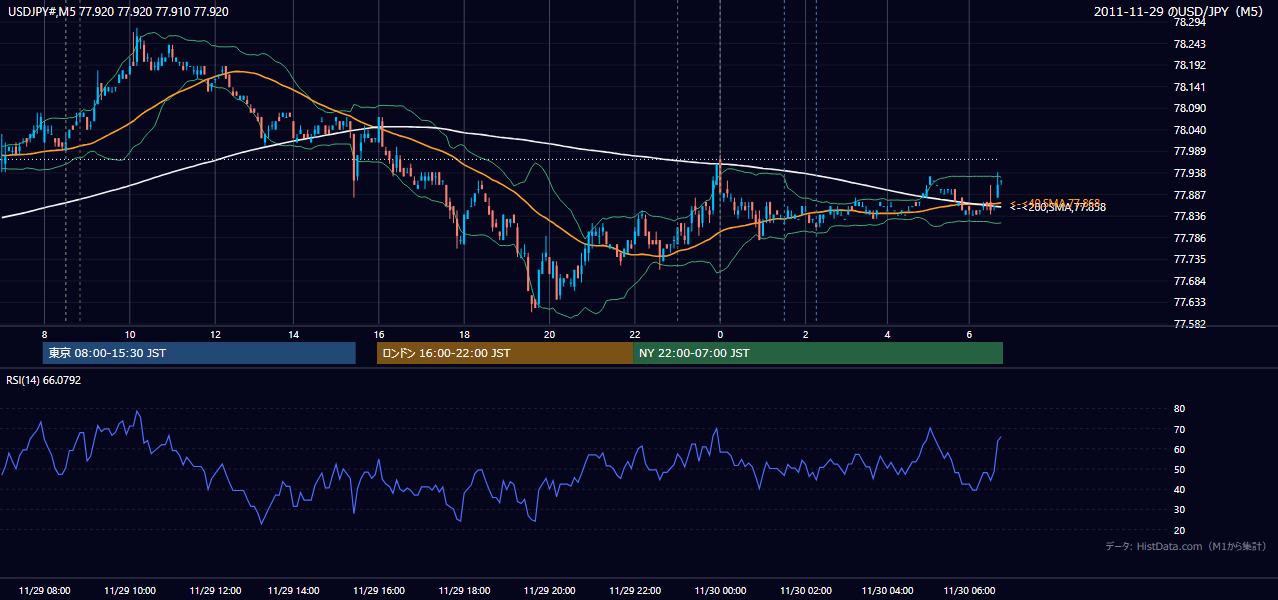Select the ロンドン 16:00-22:00 JST session bar
Viewport: 1278px width, 600px height.
point(505,353)
